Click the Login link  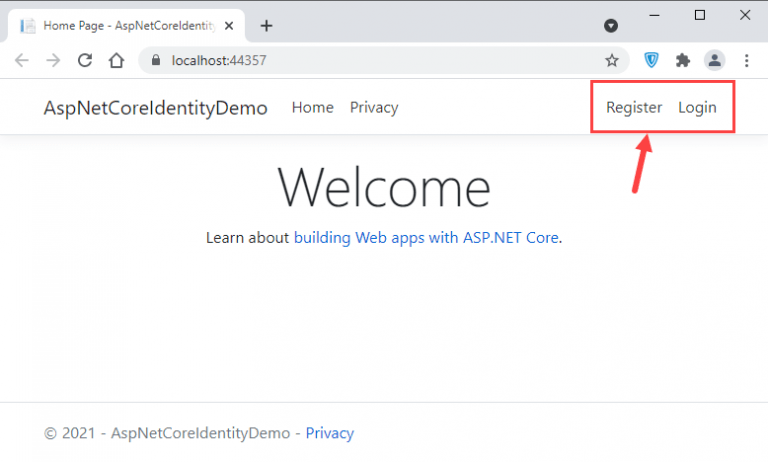point(697,108)
